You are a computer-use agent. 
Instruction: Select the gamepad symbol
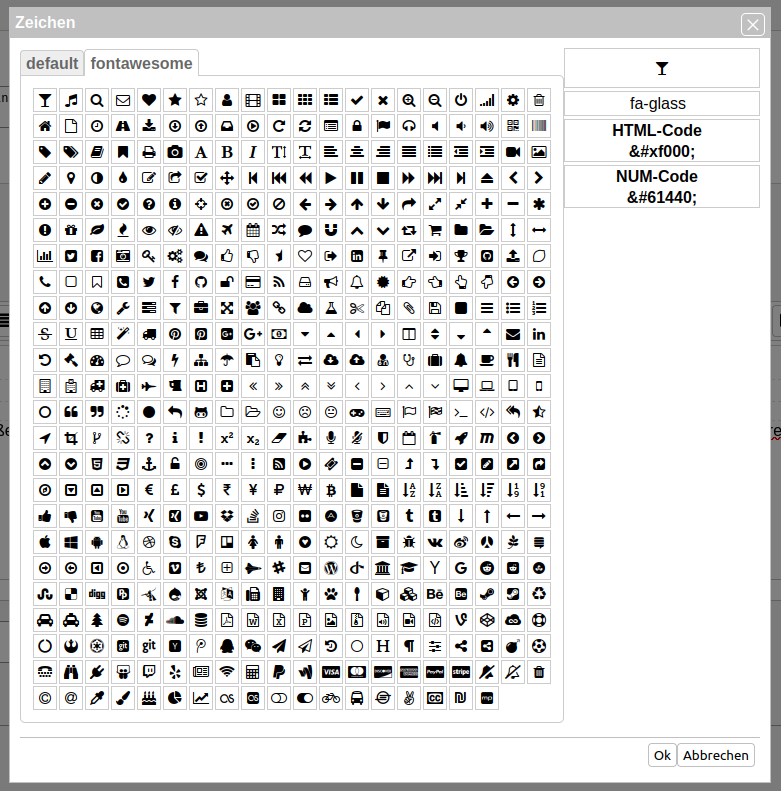click(357, 412)
